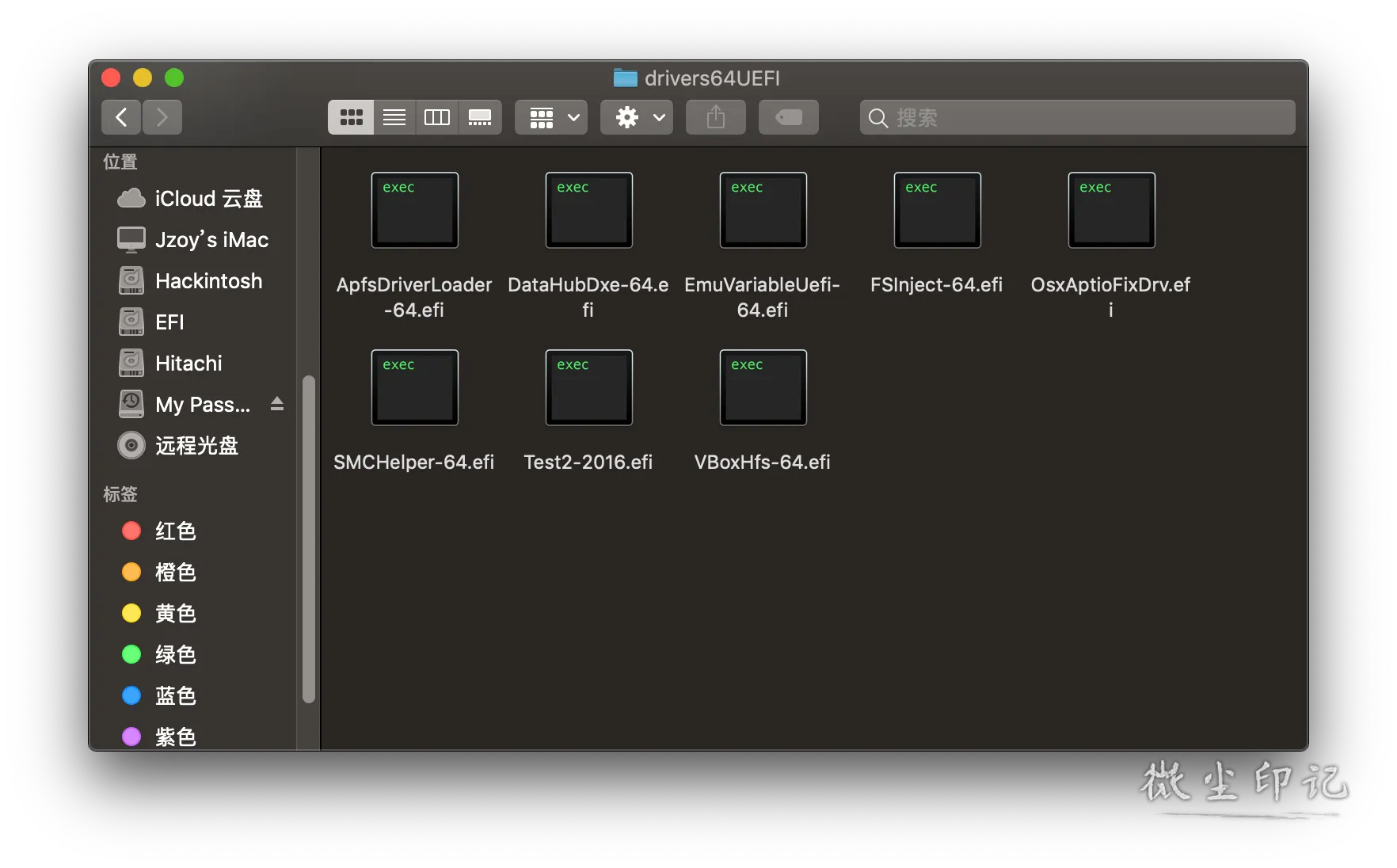This screenshot has height=868, width=1397.
Task: Select the OsxAptioFixDrv.efi file
Action: click(1111, 210)
